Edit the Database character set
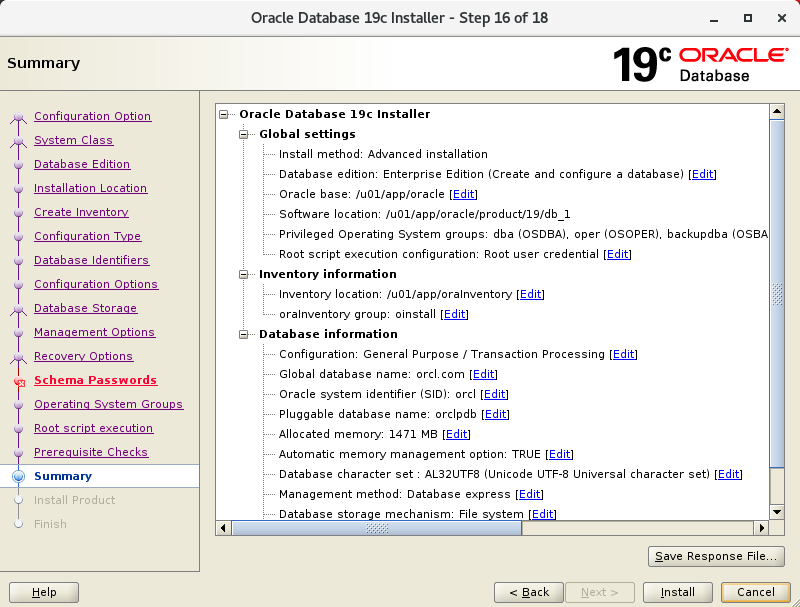 729,474
